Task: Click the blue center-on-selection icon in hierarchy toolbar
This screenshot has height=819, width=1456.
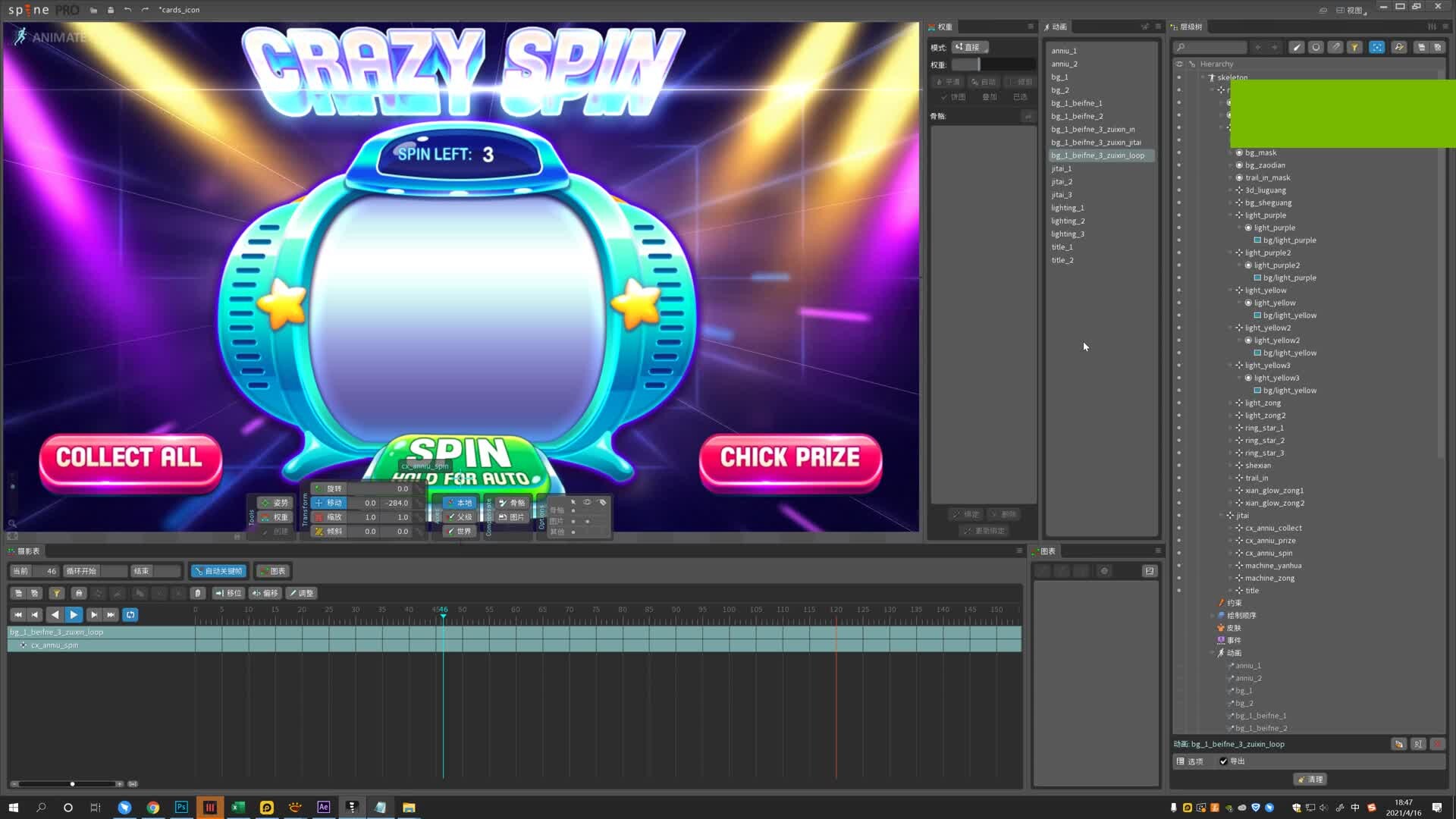Action: coord(1377,47)
